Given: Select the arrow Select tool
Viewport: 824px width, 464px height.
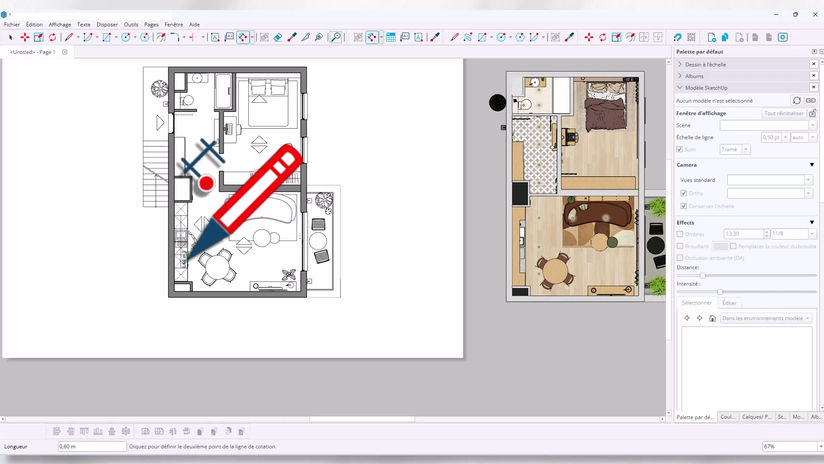Looking at the screenshot, I should pyautogui.click(x=11, y=37).
